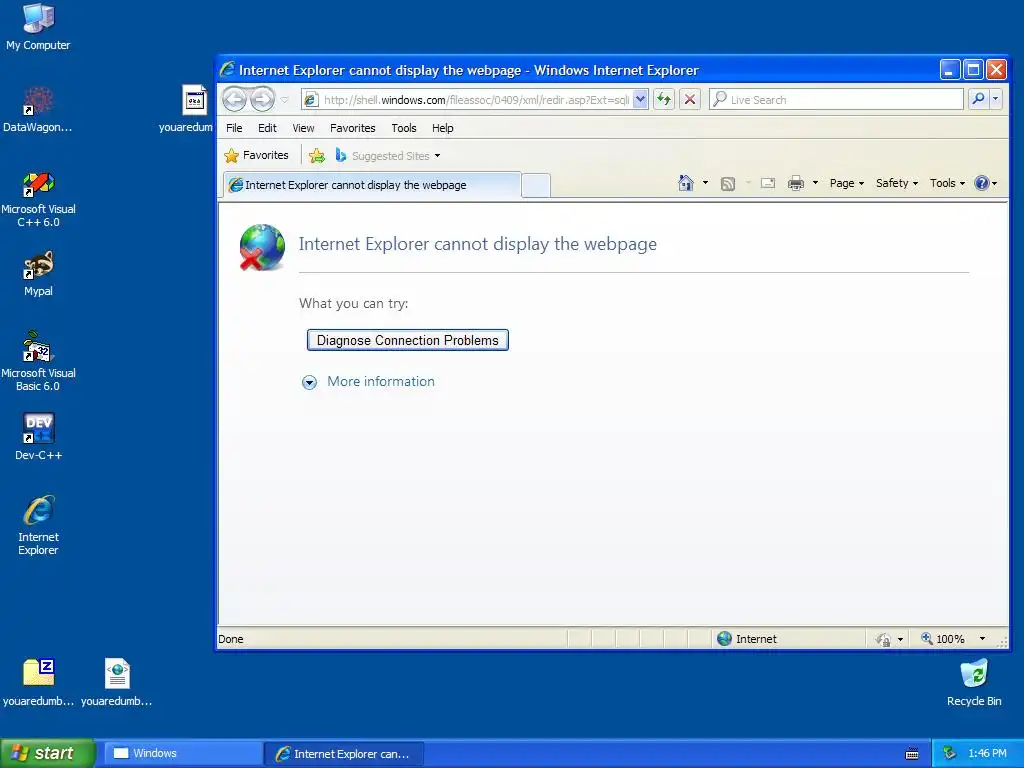Switch to Windows taskbar item
The width and height of the screenshot is (1024, 768).
(x=183, y=753)
